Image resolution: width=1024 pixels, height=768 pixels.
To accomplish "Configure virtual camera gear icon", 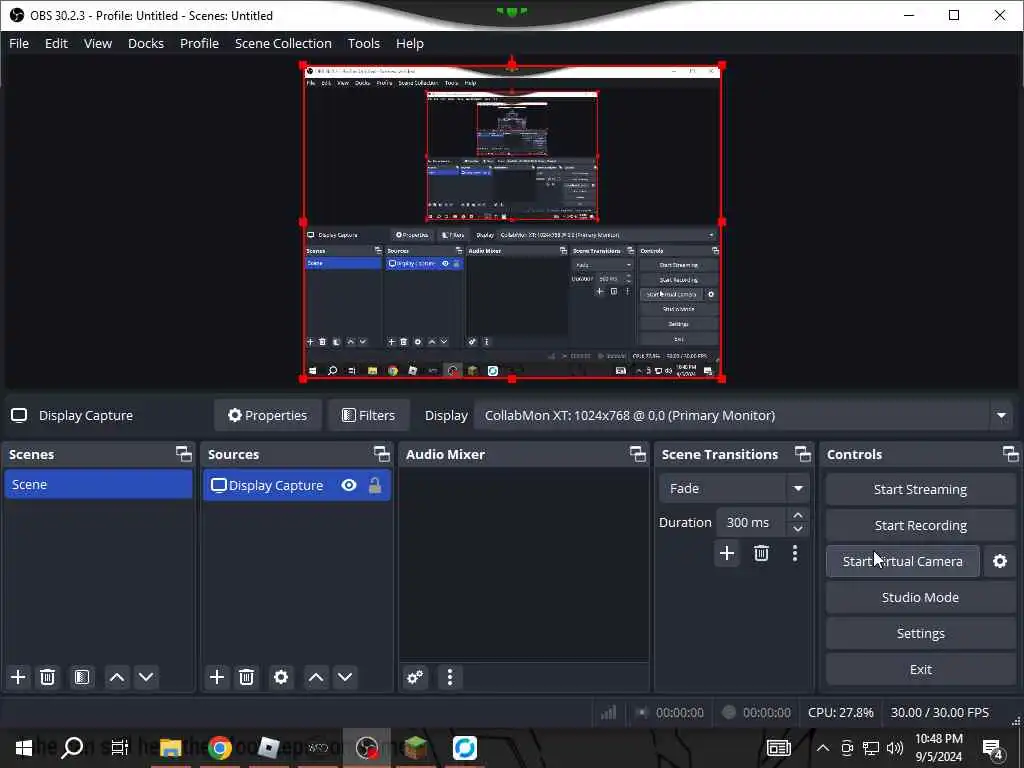I will coord(1000,561).
